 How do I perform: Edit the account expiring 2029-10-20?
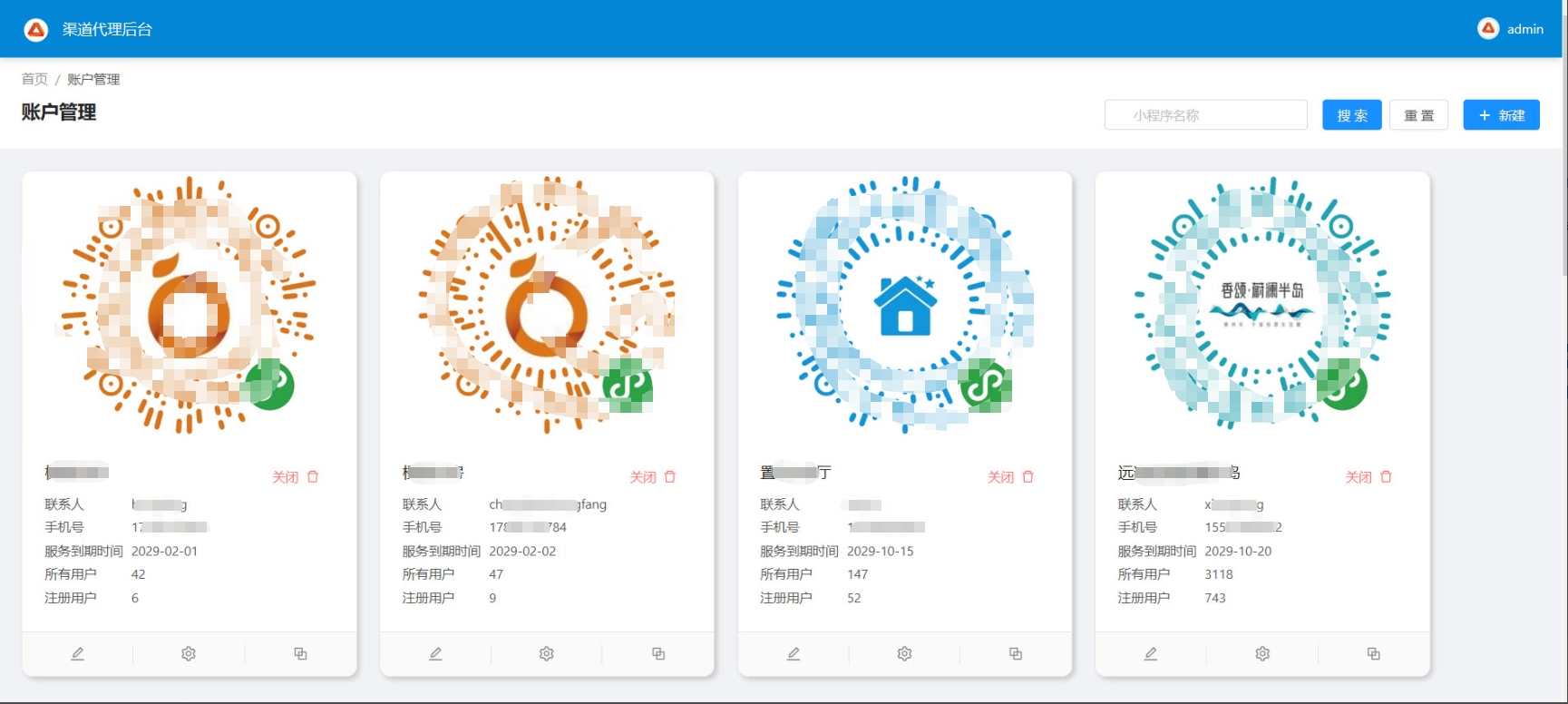1151,654
